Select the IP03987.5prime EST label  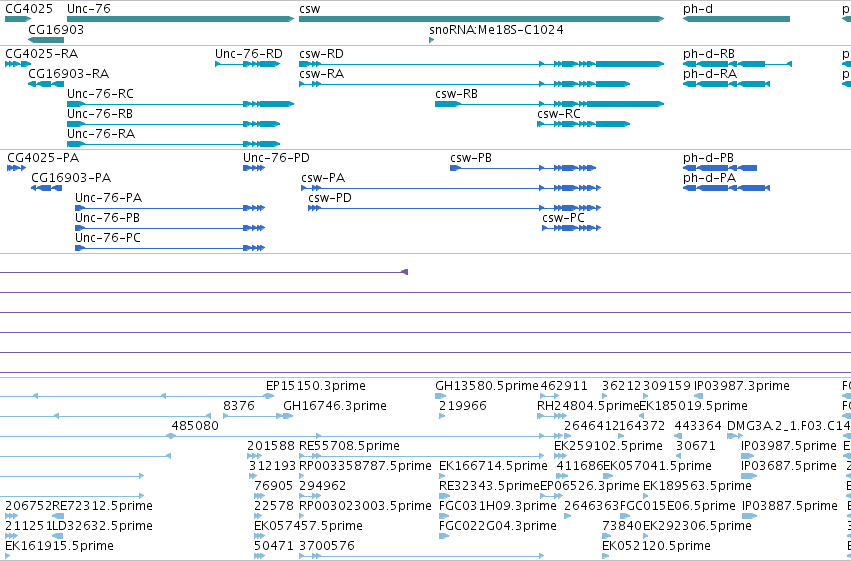point(789,446)
